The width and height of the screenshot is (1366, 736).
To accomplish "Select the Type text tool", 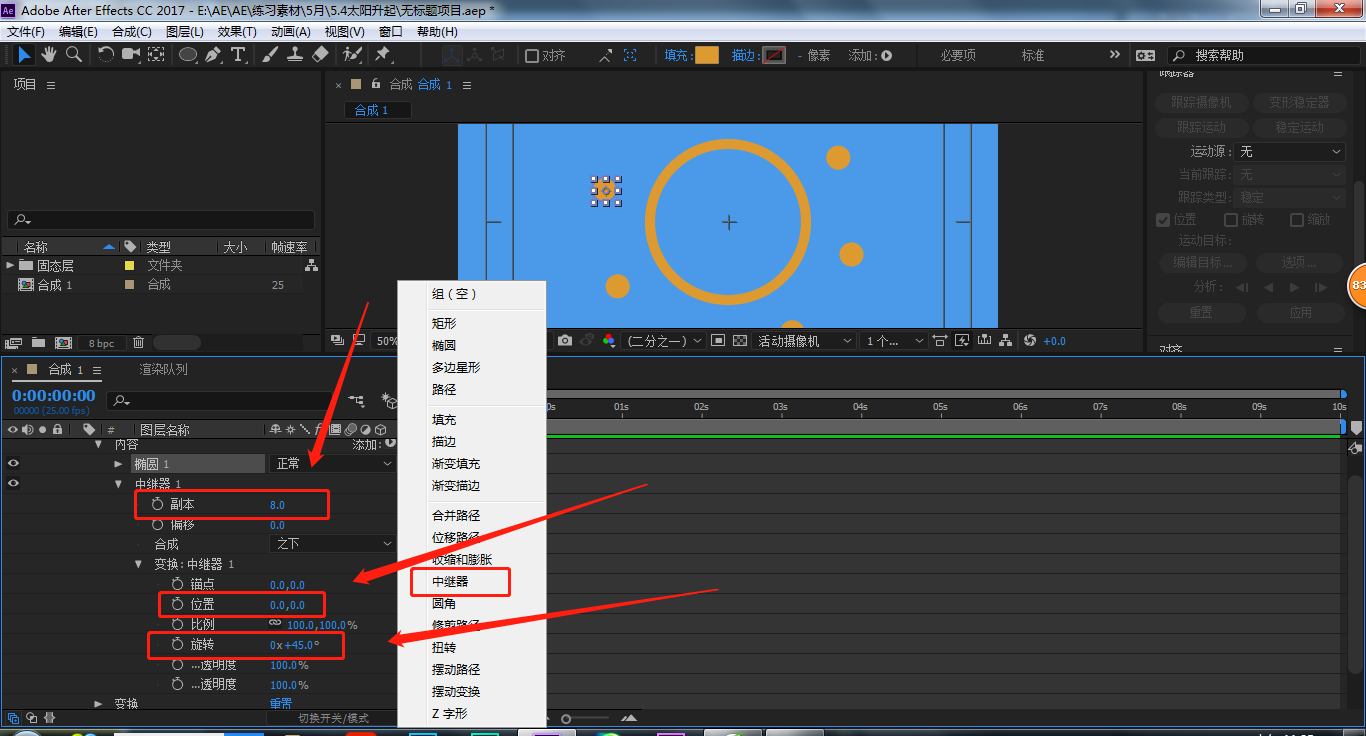I will point(238,55).
